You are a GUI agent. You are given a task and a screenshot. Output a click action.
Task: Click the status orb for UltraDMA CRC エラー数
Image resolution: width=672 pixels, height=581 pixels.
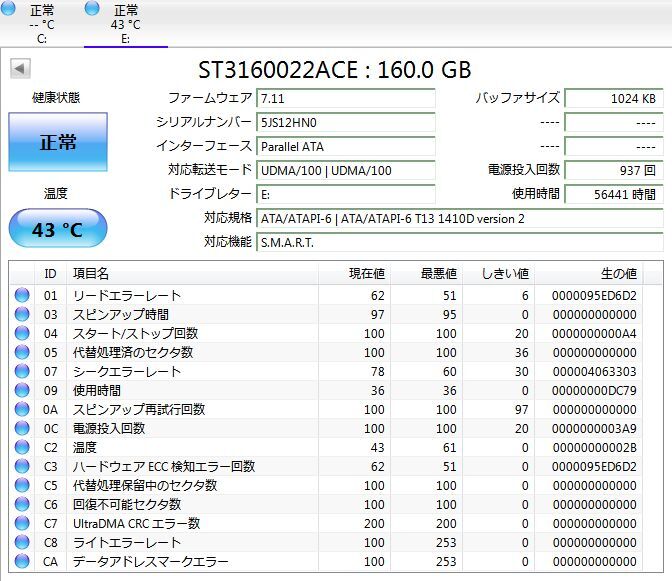click(22, 524)
